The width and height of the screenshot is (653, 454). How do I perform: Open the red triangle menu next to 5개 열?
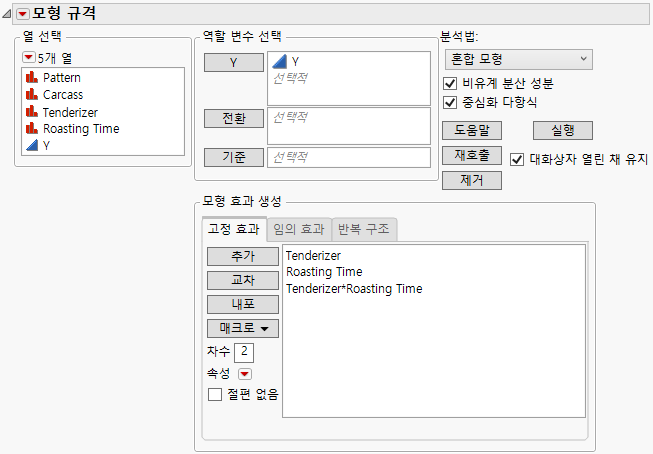pyautogui.click(x=28, y=57)
